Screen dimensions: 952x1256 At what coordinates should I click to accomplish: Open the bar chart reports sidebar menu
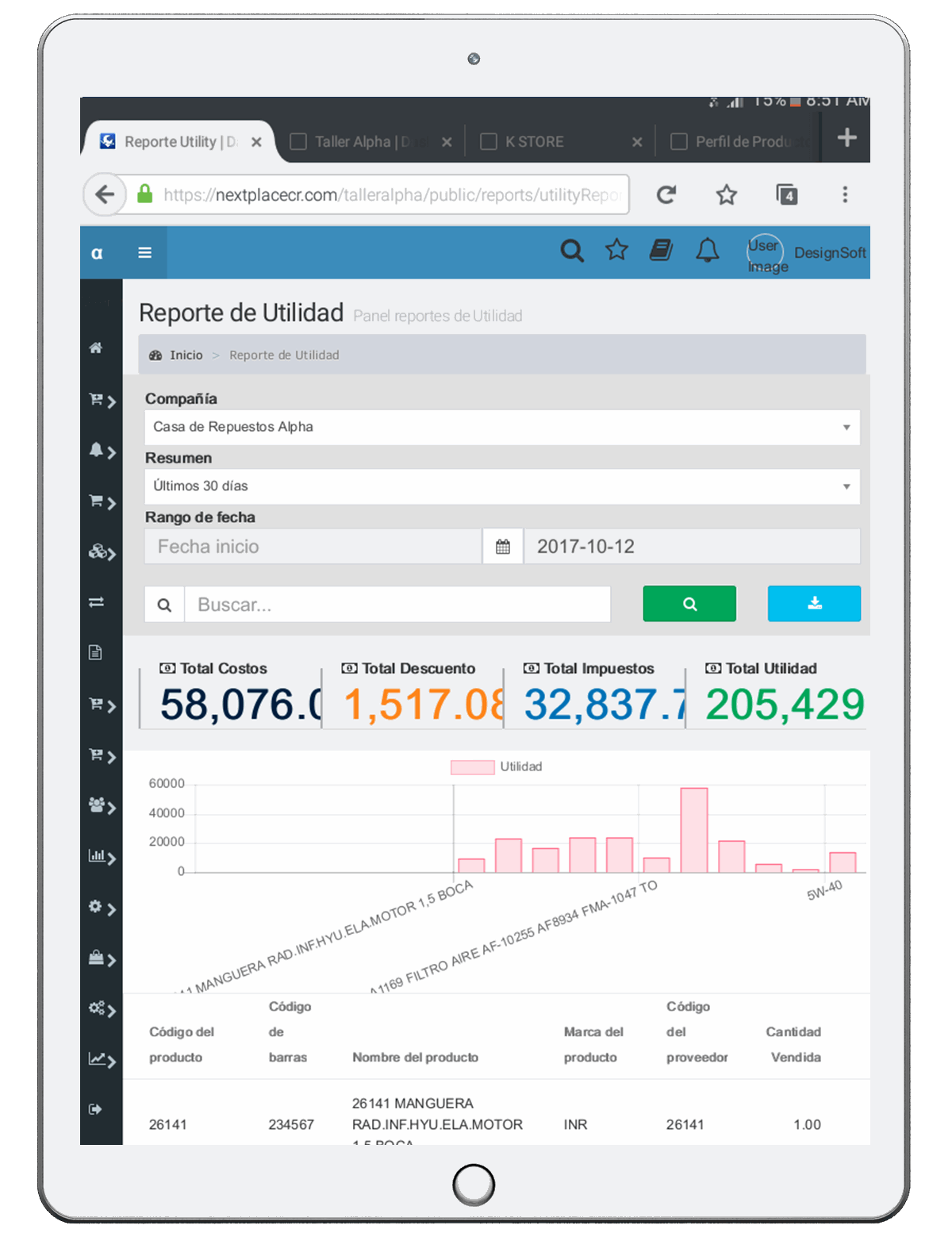point(96,856)
